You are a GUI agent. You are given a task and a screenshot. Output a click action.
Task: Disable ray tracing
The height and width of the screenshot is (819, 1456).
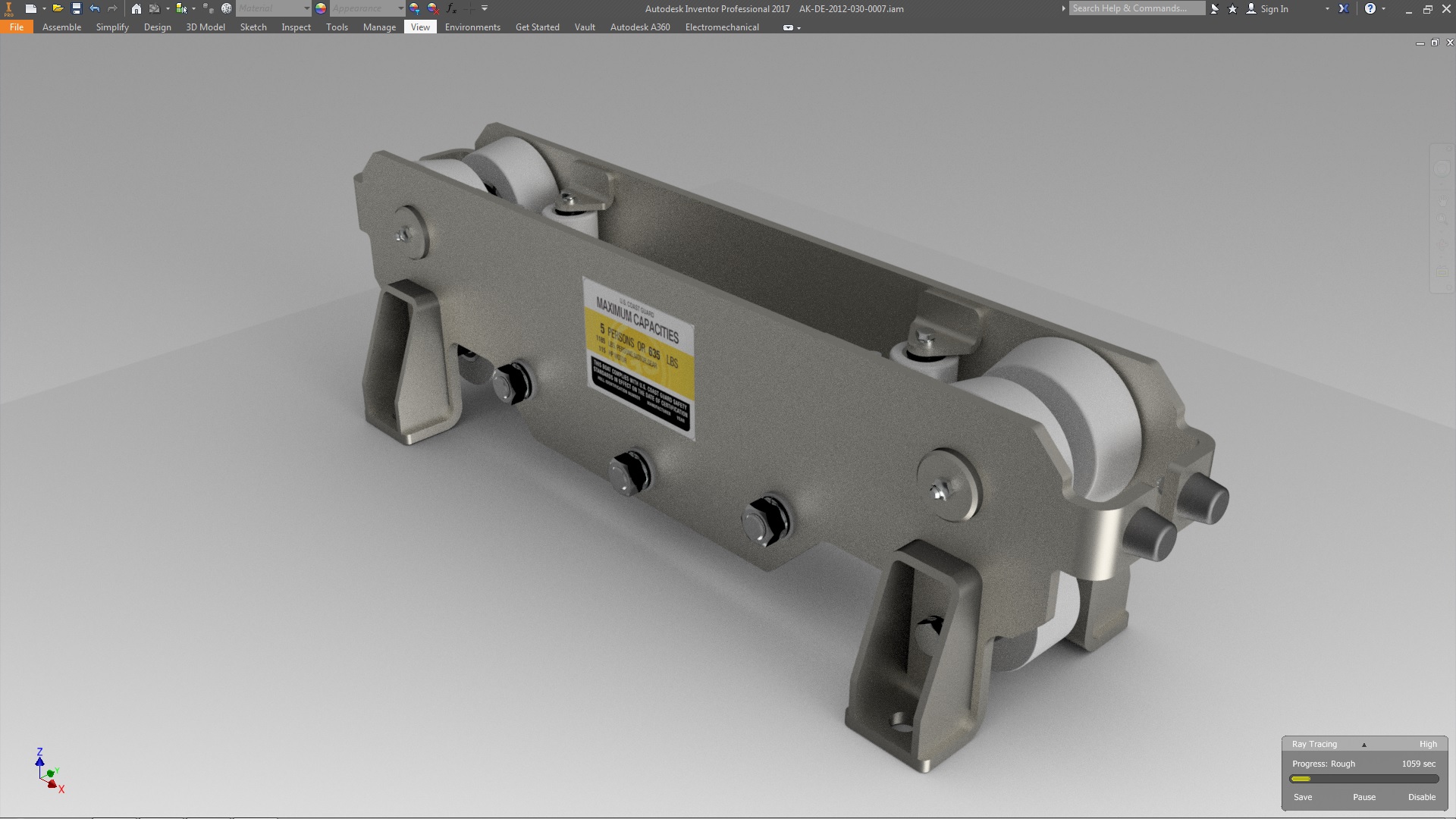[x=1422, y=797]
